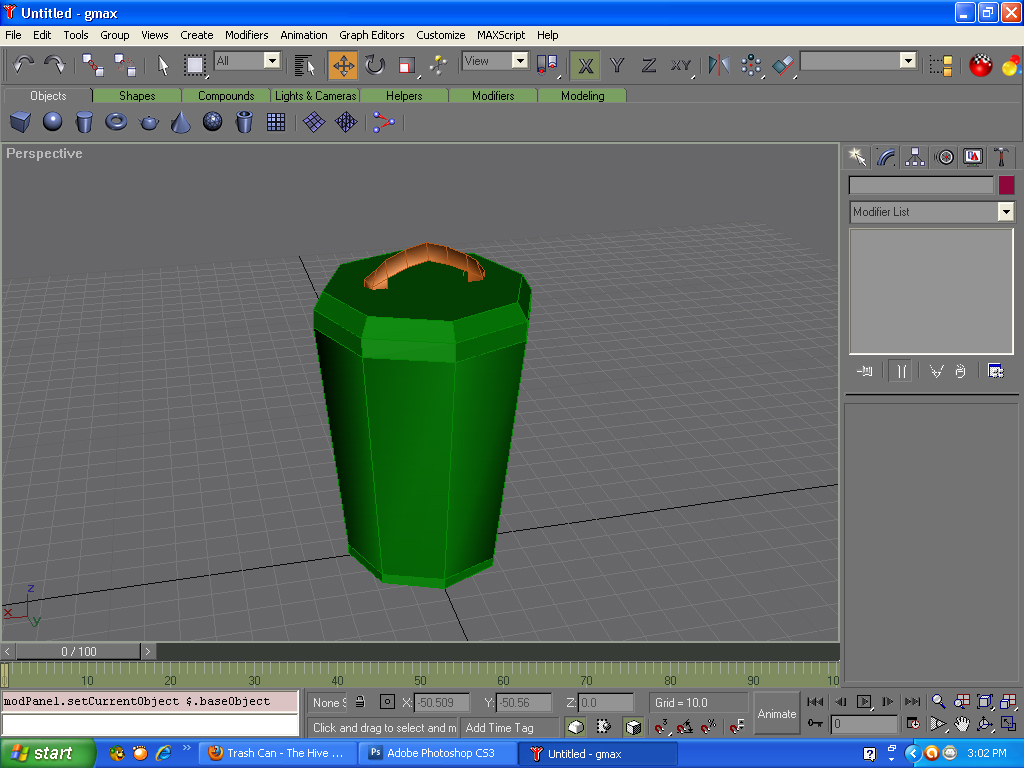Click the Add Time Tag field
This screenshot has height=768, width=1024.
pyautogui.click(x=509, y=728)
